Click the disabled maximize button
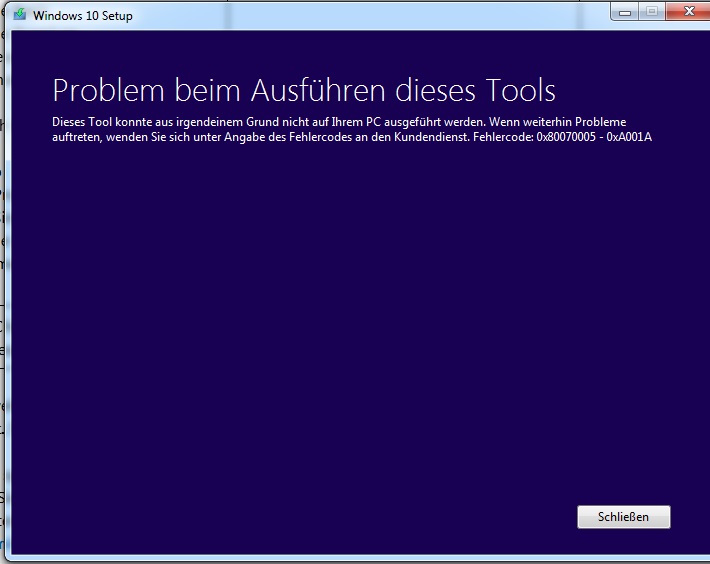 pos(652,12)
